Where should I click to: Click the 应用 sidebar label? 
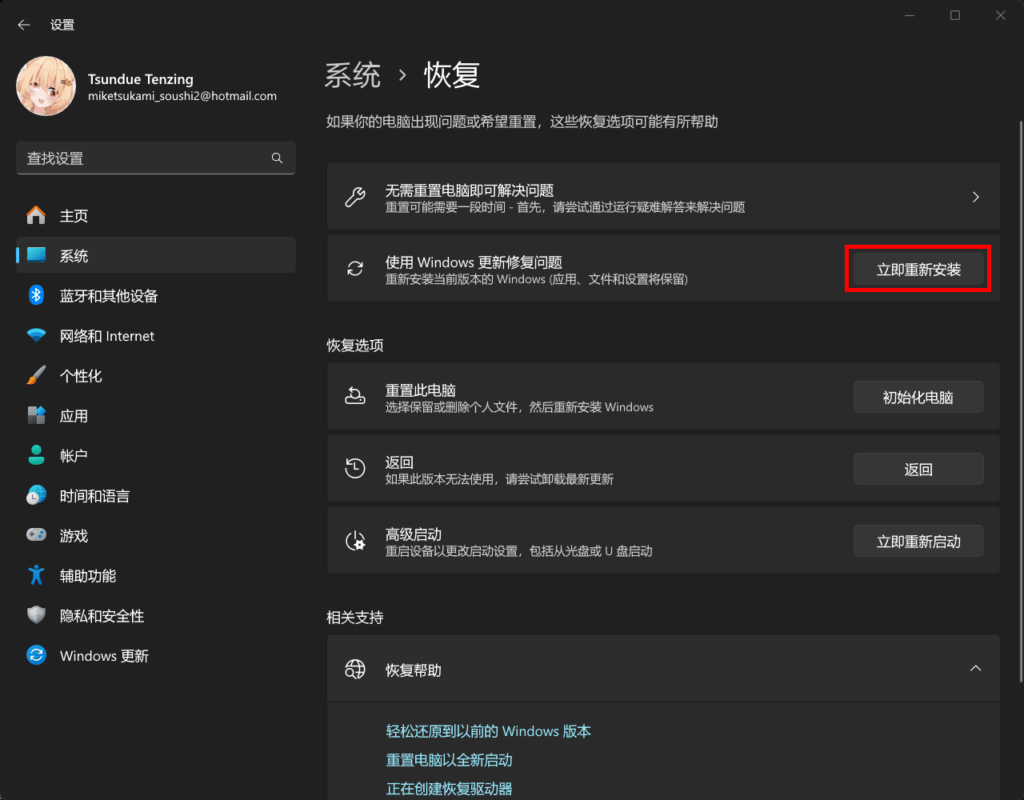74,416
